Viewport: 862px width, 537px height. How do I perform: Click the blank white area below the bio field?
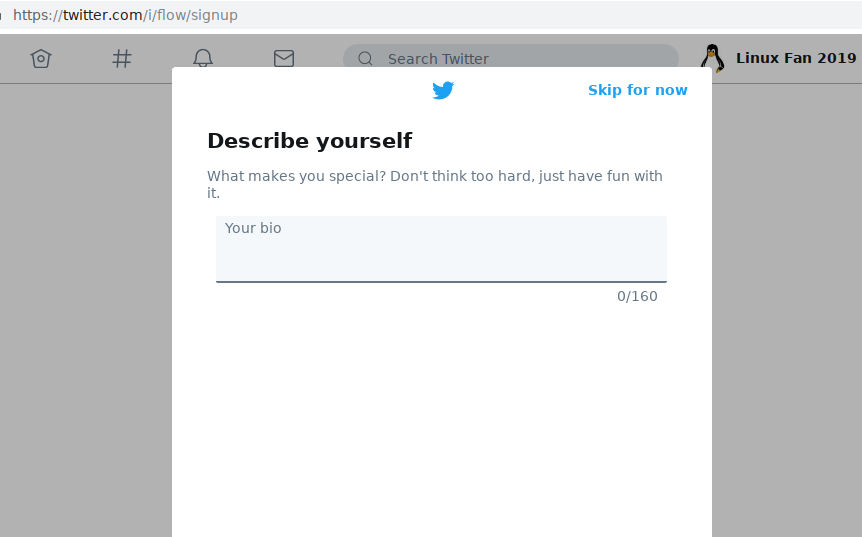point(441,420)
